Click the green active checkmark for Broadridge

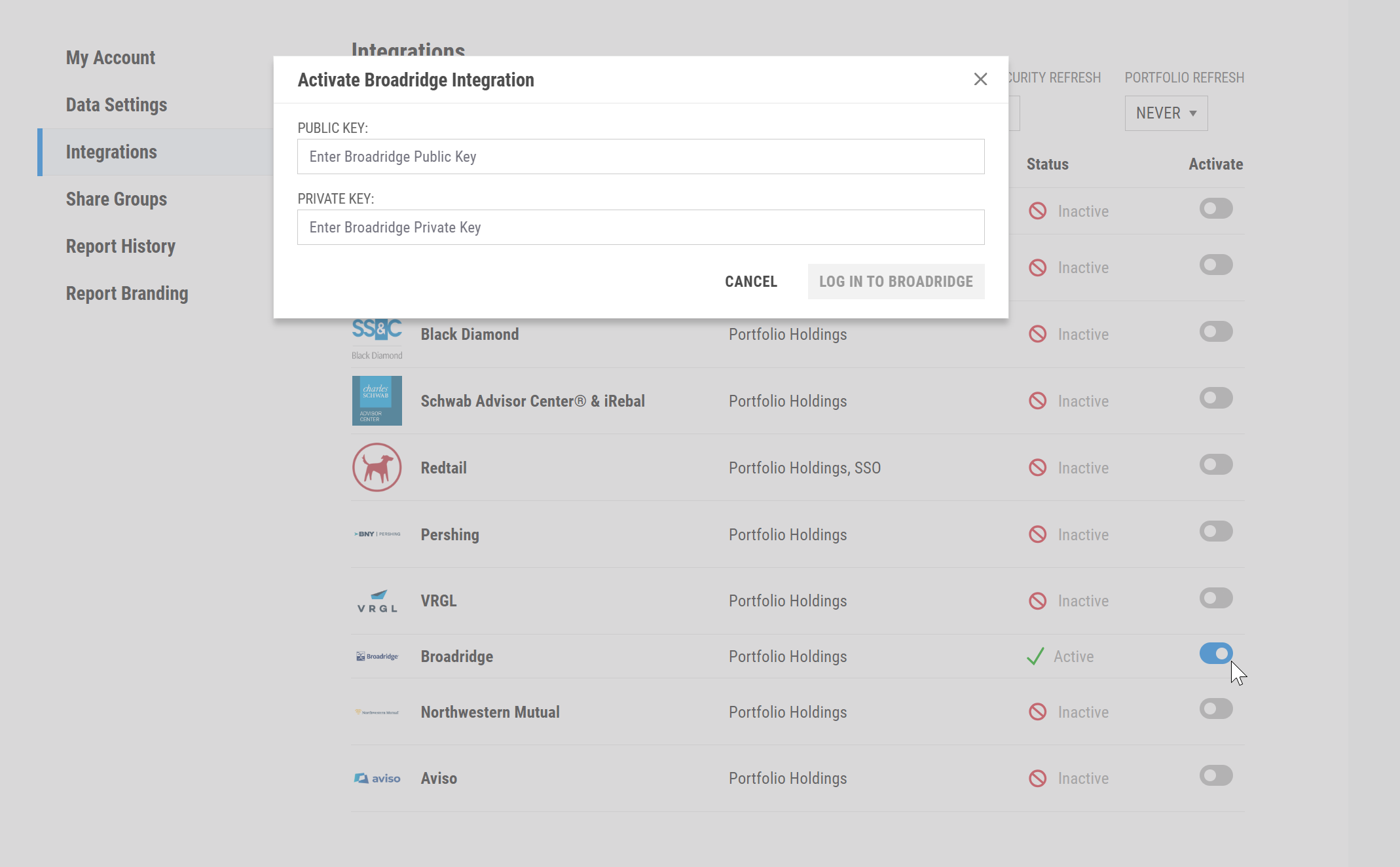pos(1035,656)
